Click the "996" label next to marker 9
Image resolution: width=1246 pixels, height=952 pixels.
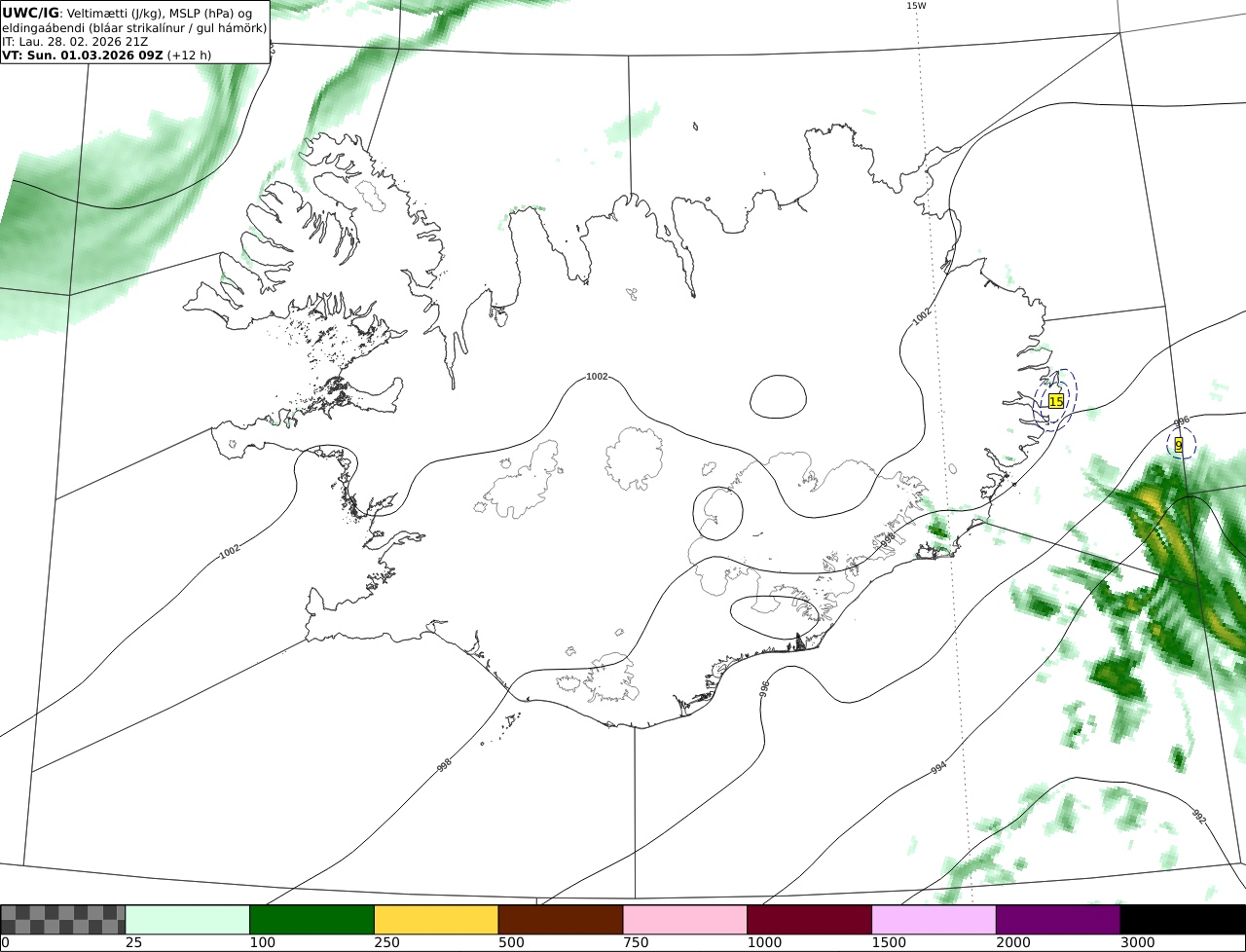[x=1182, y=421]
